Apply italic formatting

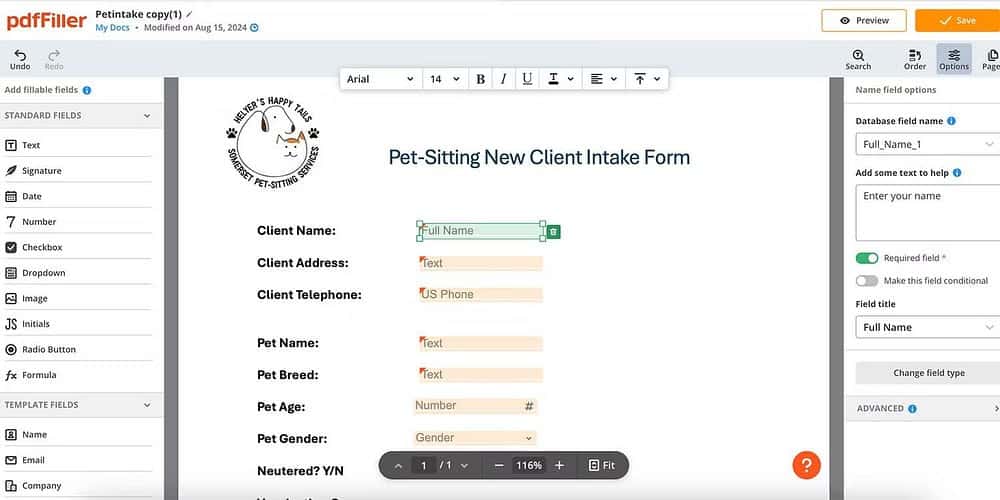pos(503,79)
